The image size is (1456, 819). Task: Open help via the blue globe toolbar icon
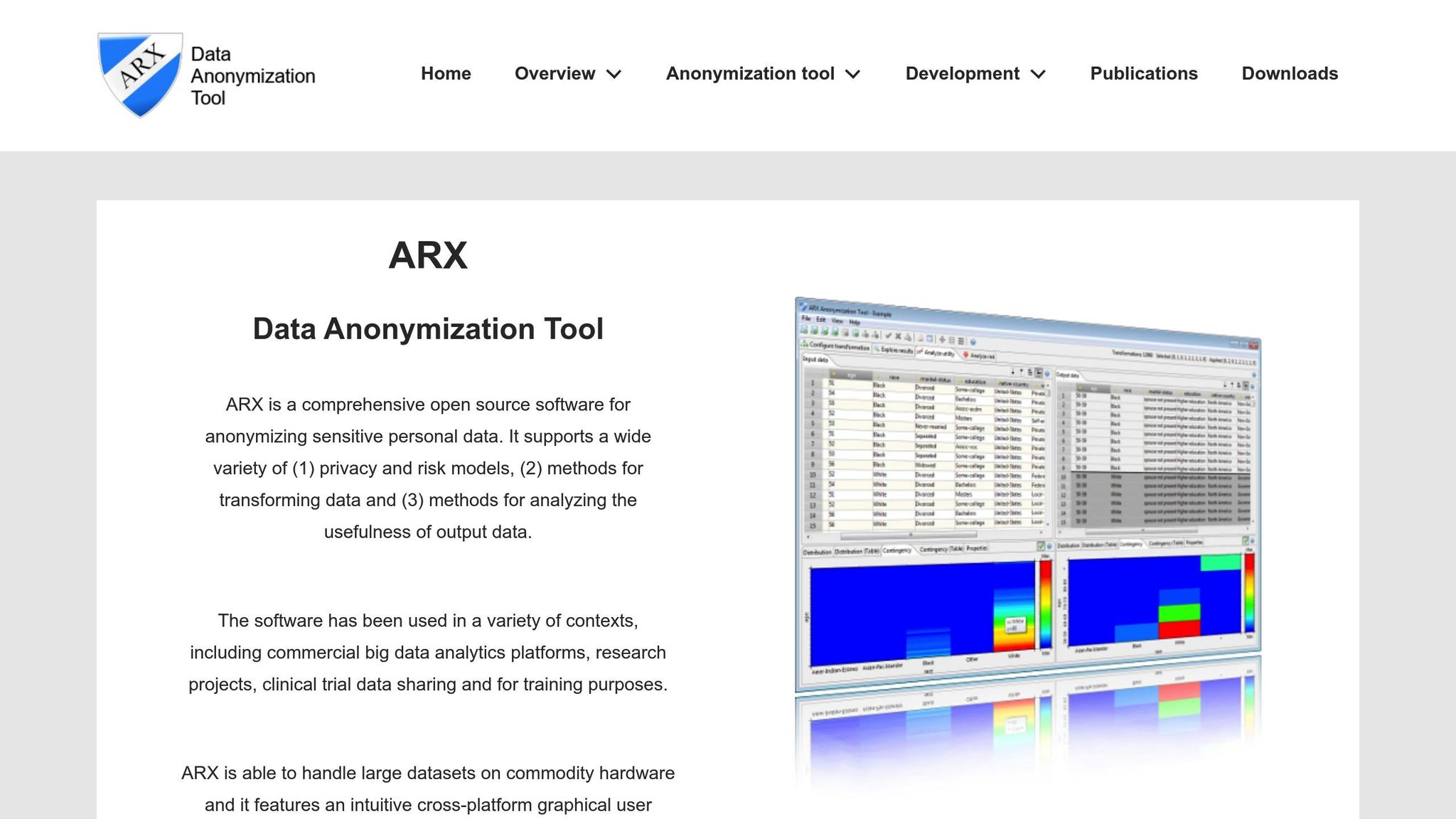[x=973, y=342]
